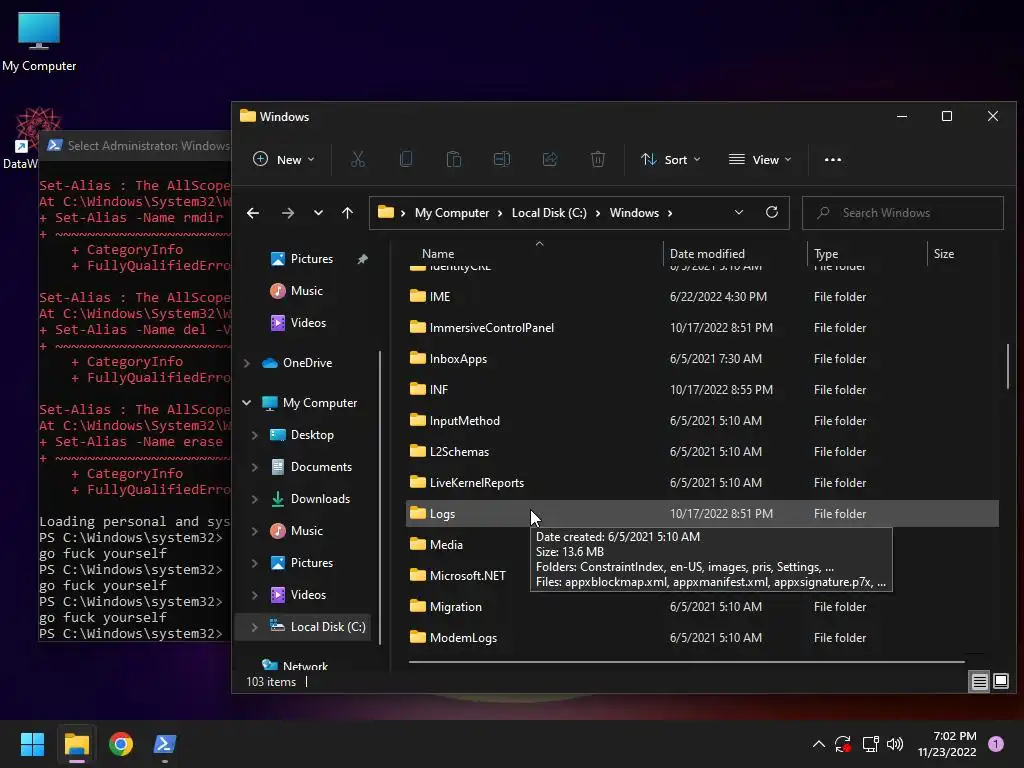Open the See more ellipsis menu
Viewport: 1024px width, 768px height.
(833, 159)
